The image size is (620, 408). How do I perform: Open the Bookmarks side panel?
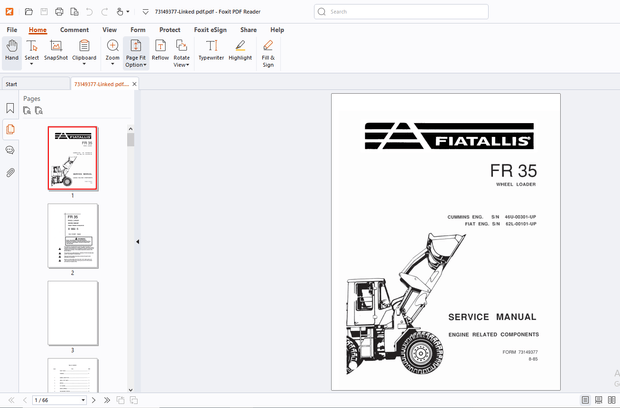10,108
